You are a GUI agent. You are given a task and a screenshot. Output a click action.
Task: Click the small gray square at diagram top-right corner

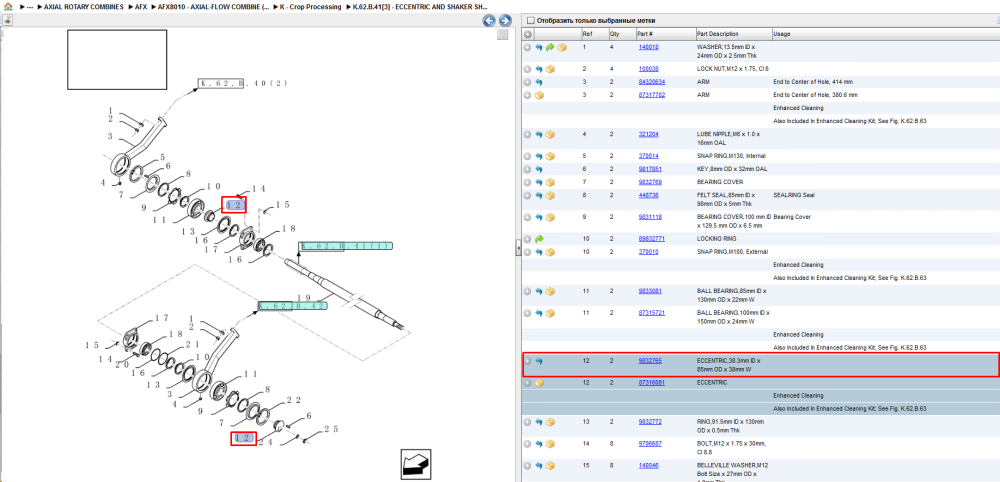coord(503,34)
